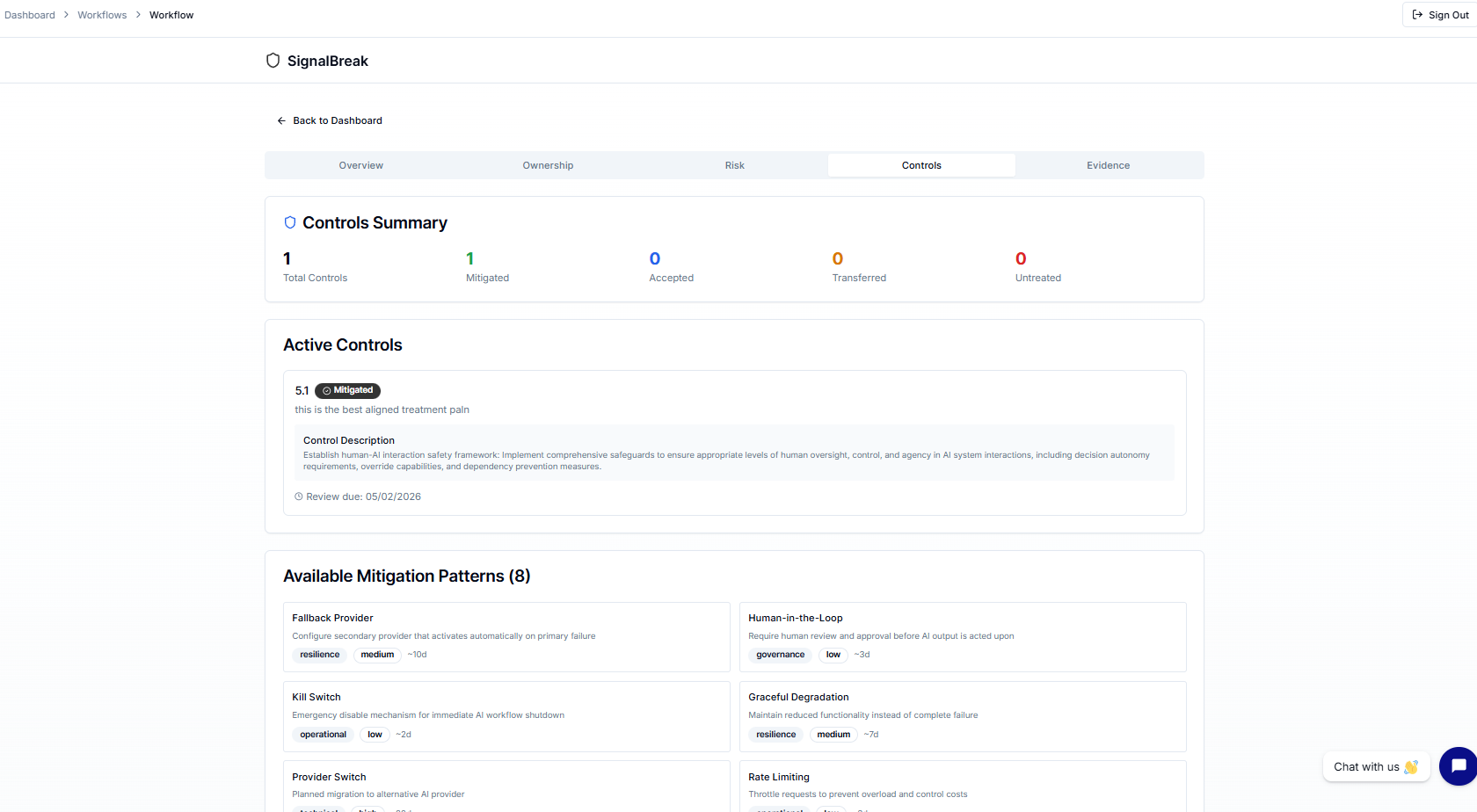Click the Mitigated status badge on control 5.1

click(347, 390)
